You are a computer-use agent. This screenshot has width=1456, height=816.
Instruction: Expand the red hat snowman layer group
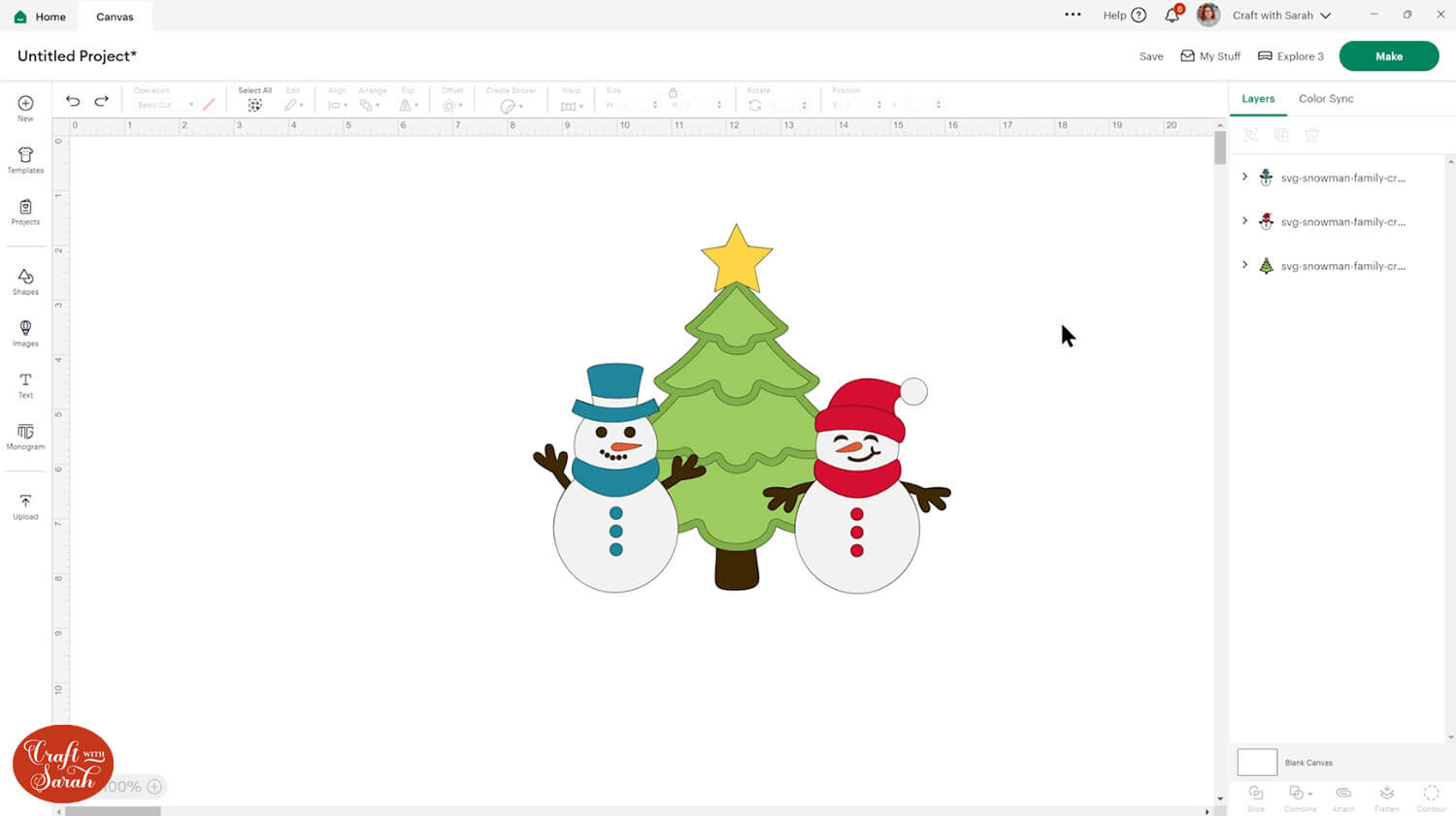click(1244, 221)
